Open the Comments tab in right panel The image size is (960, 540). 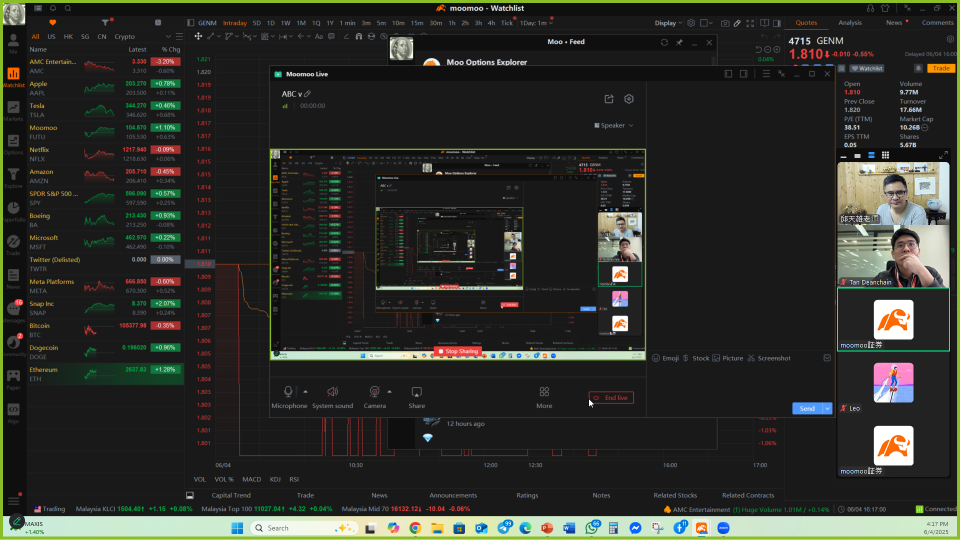point(937,23)
